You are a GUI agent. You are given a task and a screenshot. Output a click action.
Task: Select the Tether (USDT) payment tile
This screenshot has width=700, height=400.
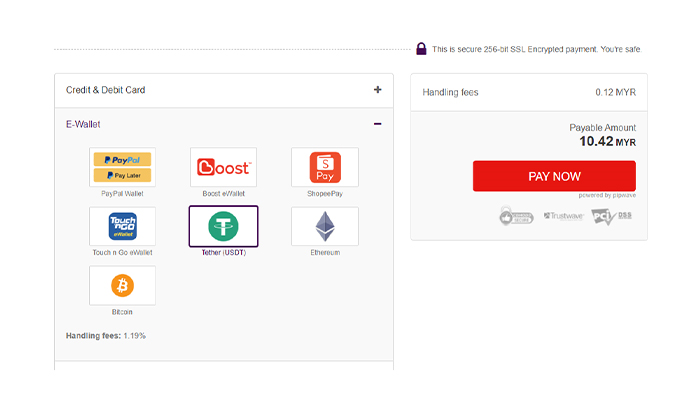[x=223, y=226]
